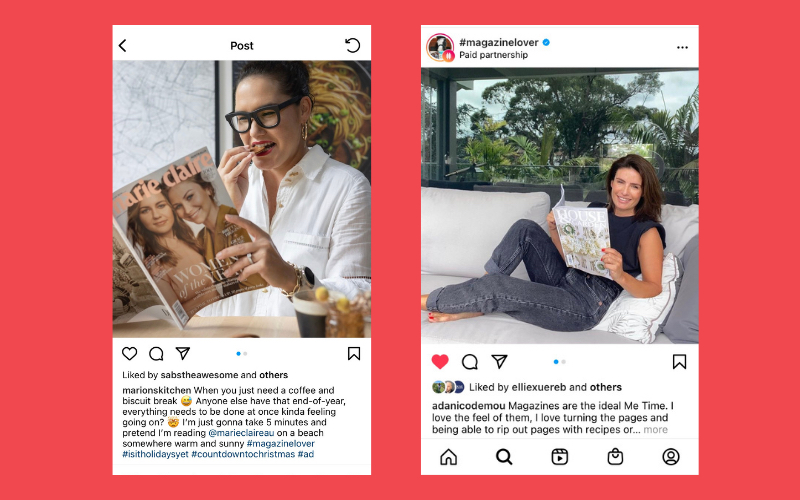800x500 pixels.
Task: Open comments on the adanicodemou post
Action: tap(469, 362)
